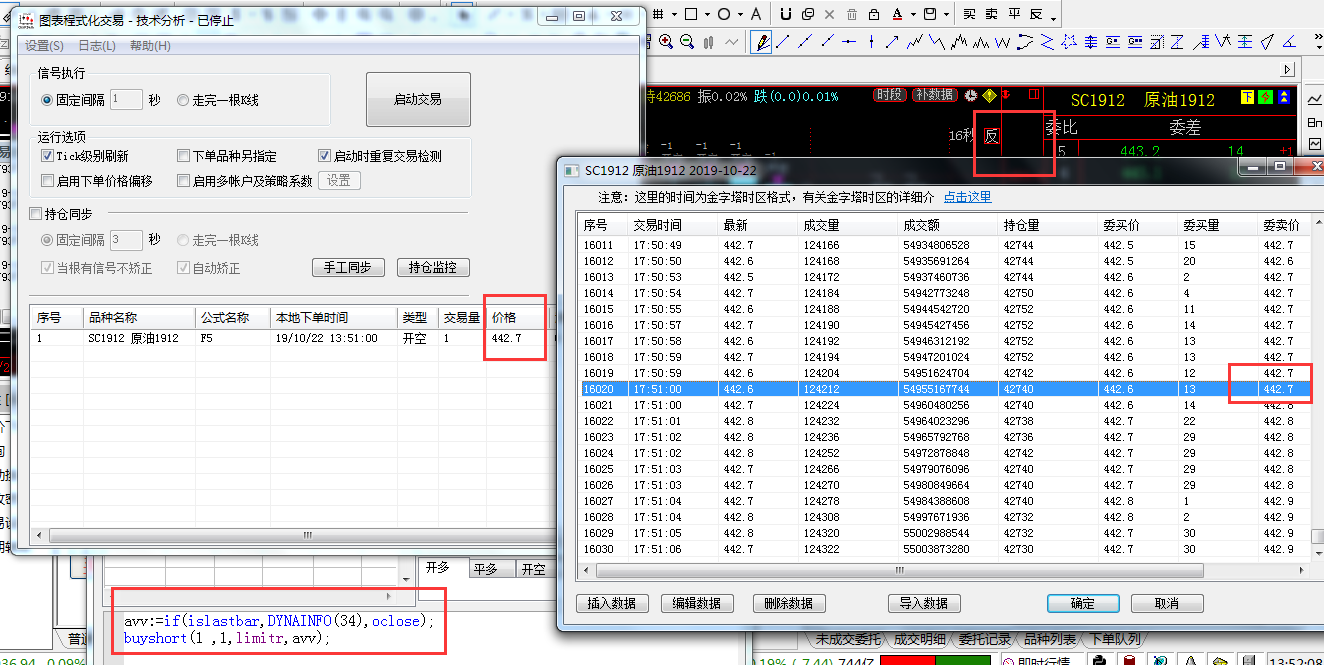1324x665 pixels.
Task: Click the 时段 button in chart header
Action: point(888,95)
